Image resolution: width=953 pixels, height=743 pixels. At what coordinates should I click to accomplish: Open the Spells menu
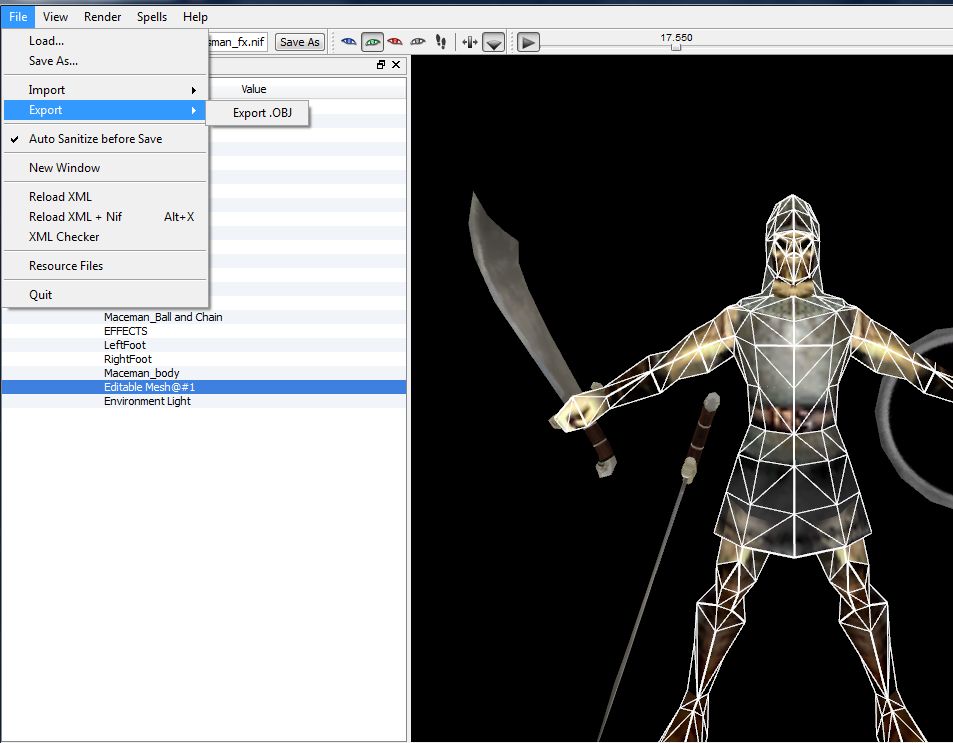click(x=151, y=16)
